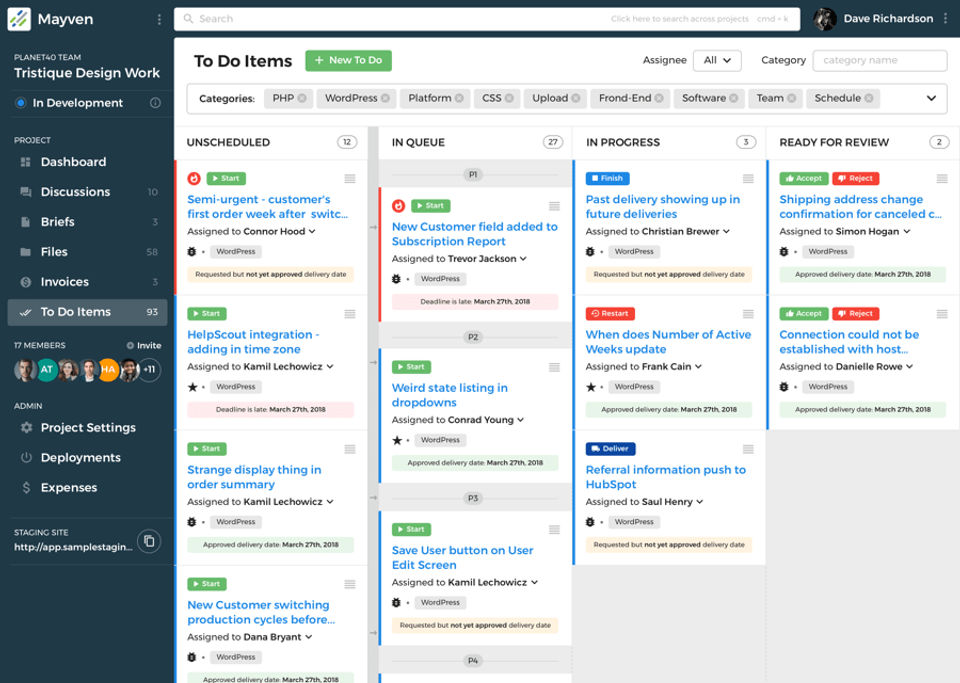The width and height of the screenshot is (960, 683).
Task: Click Invite members link
Action: [x=144, y=345]
